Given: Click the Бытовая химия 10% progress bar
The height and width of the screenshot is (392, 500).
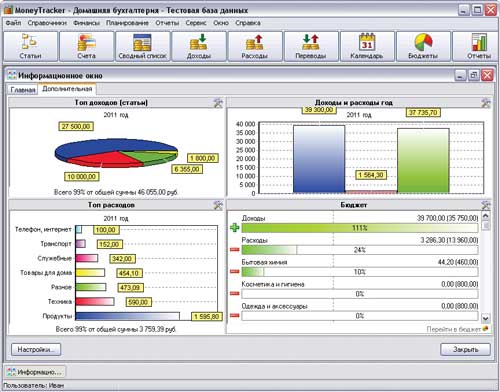Looking at the screenshot, I should click(x=360, y=272).
